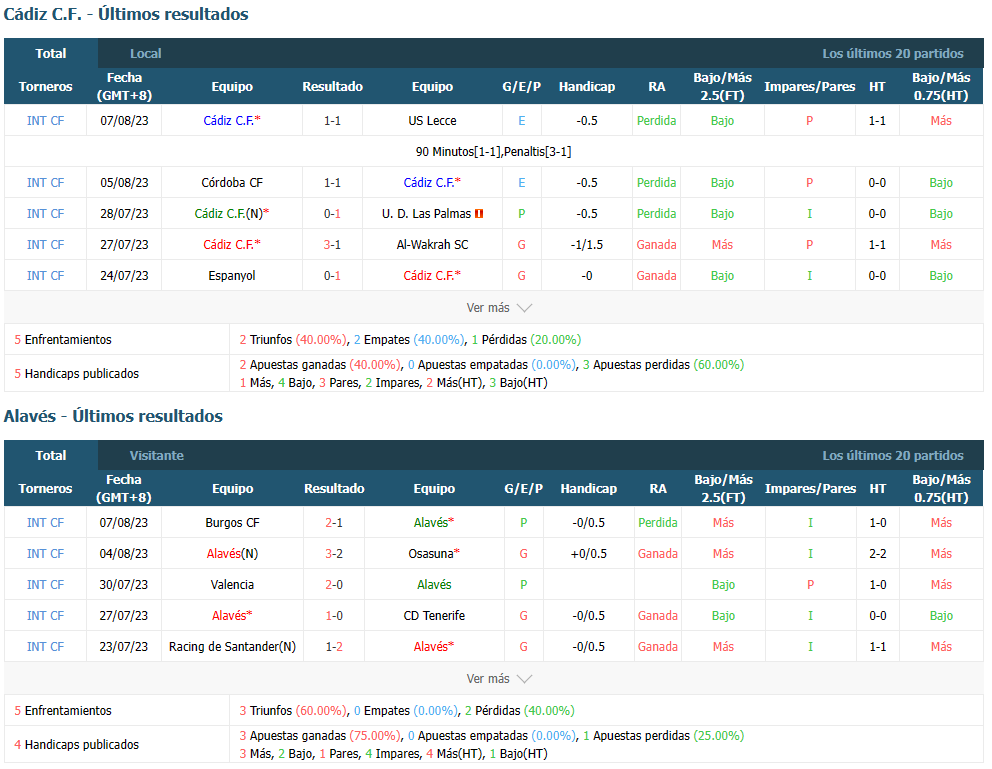Open Los últimos 20 partidos in Alavés table
Image resolution: width=992 pixels, height=769 pixels.
(893, 455)
